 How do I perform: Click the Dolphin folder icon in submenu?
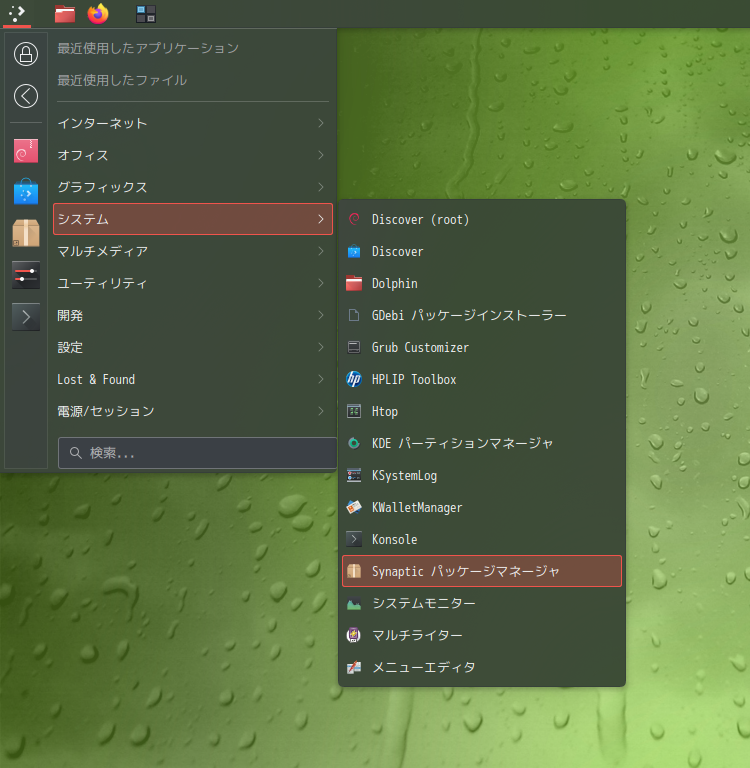click(x=354, y=283)
